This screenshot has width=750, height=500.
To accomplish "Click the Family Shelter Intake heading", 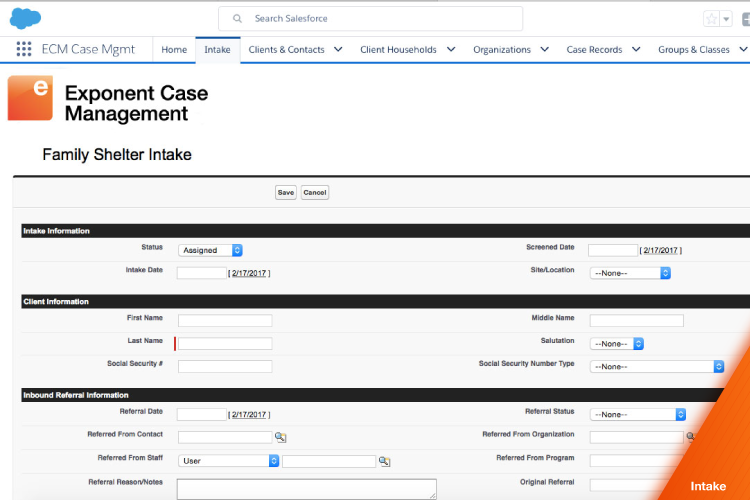I will [x=117, y=155].
